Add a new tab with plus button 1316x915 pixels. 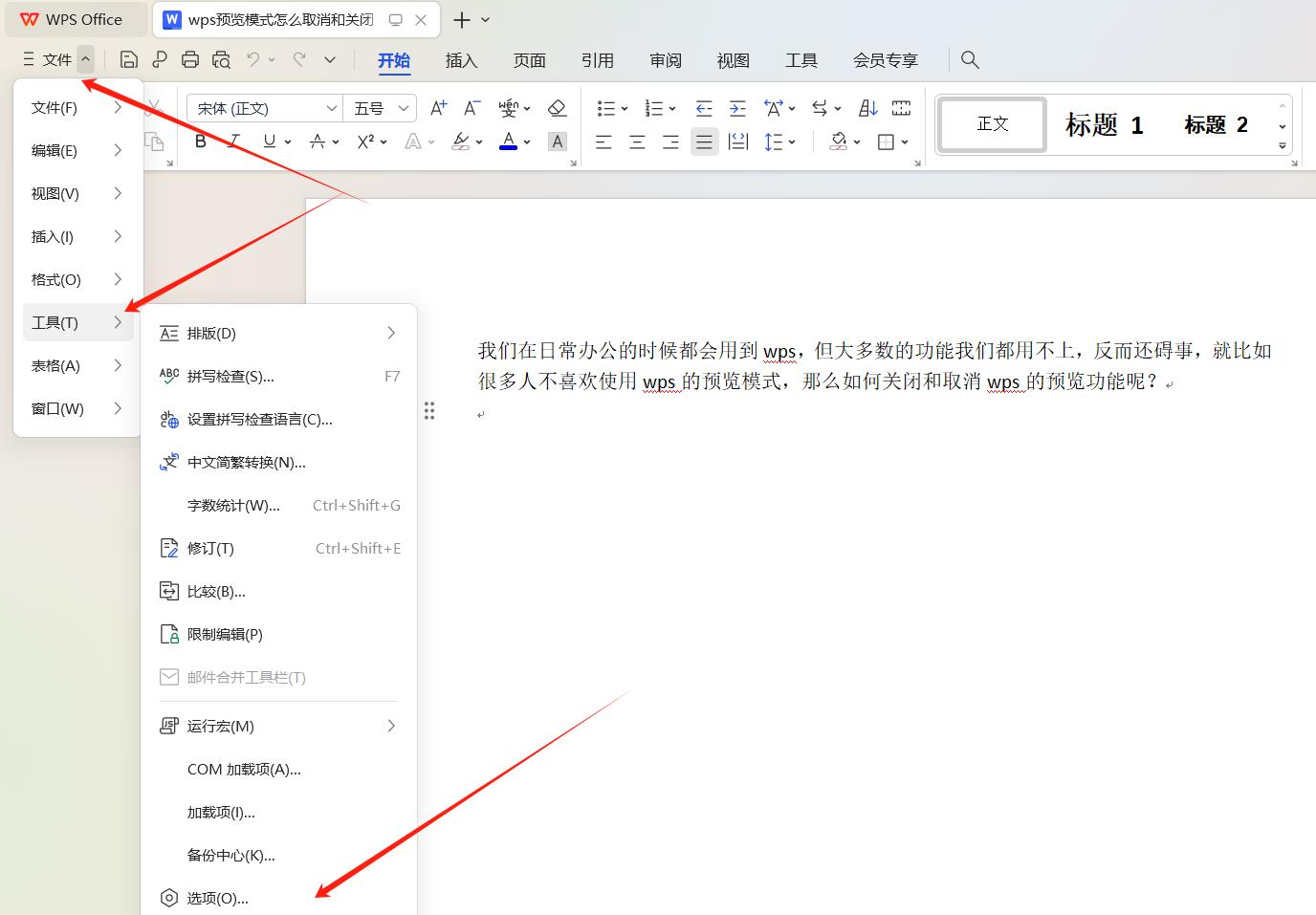pyautogui.click(x=462, y=19)
